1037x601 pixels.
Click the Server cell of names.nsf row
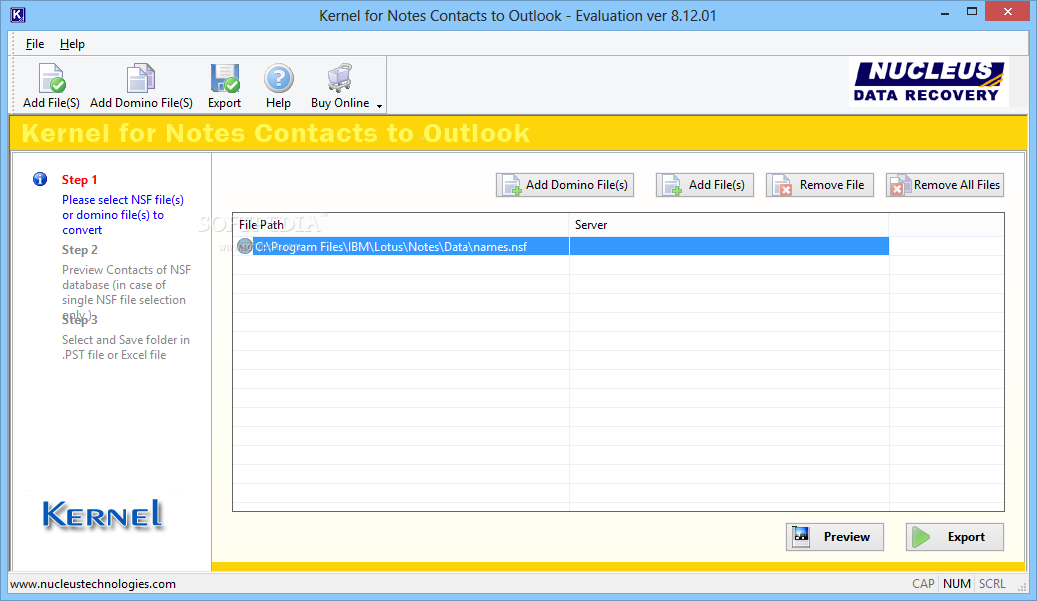[729, 247]
